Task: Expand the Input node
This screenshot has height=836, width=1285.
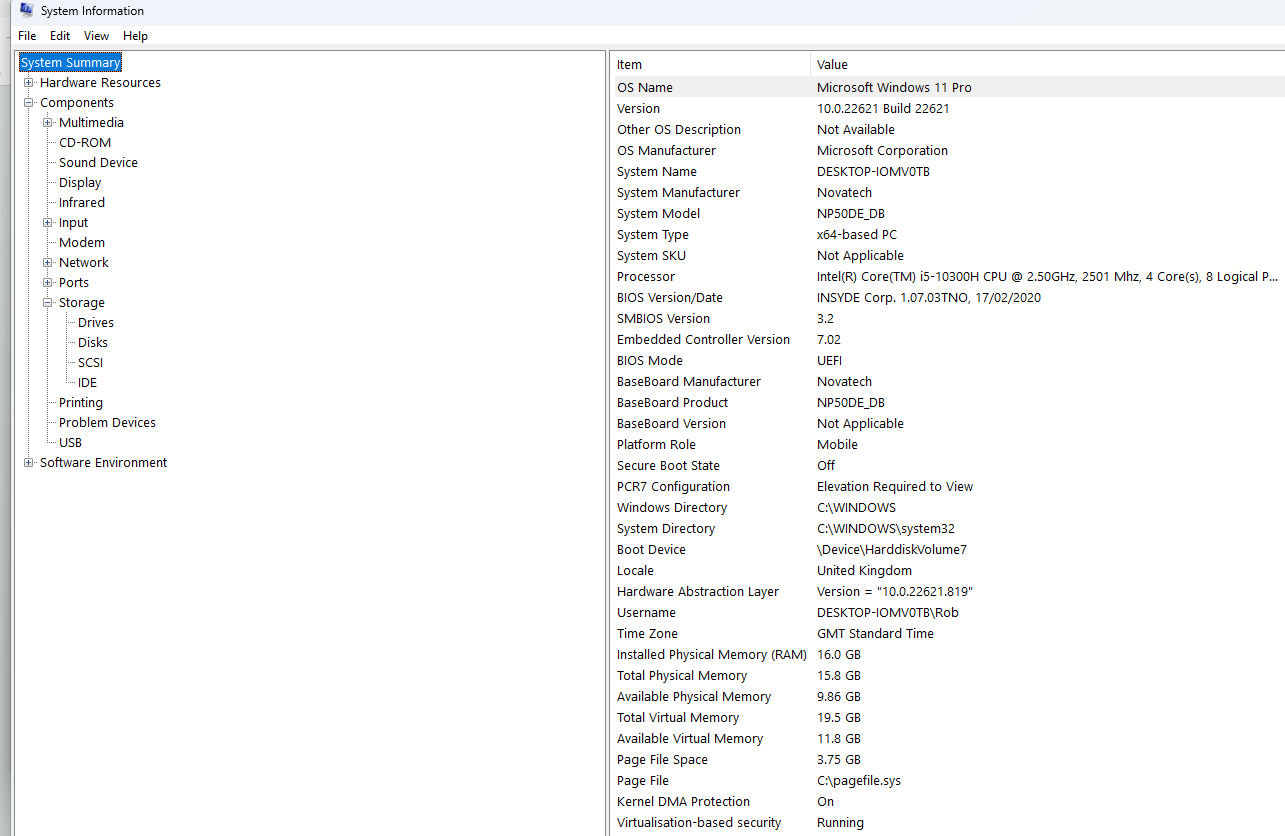Action: coord(48,223)
